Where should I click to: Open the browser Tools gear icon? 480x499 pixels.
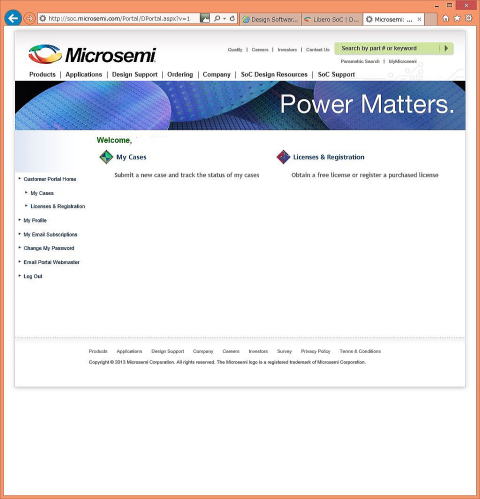point(469,18)
